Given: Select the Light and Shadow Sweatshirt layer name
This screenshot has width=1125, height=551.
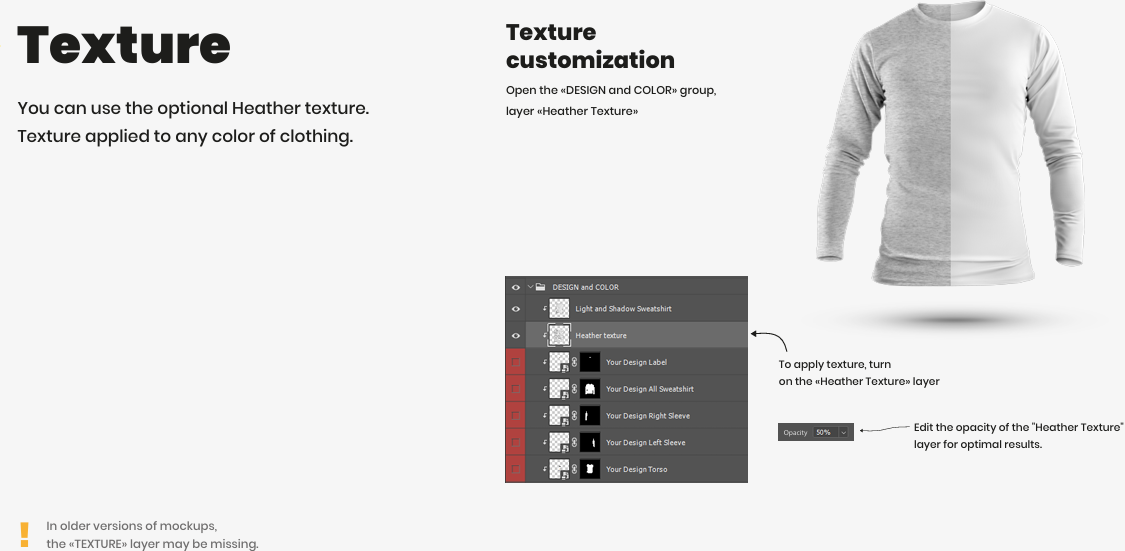Looking at the screenshot, I should (x=623, y=309).
